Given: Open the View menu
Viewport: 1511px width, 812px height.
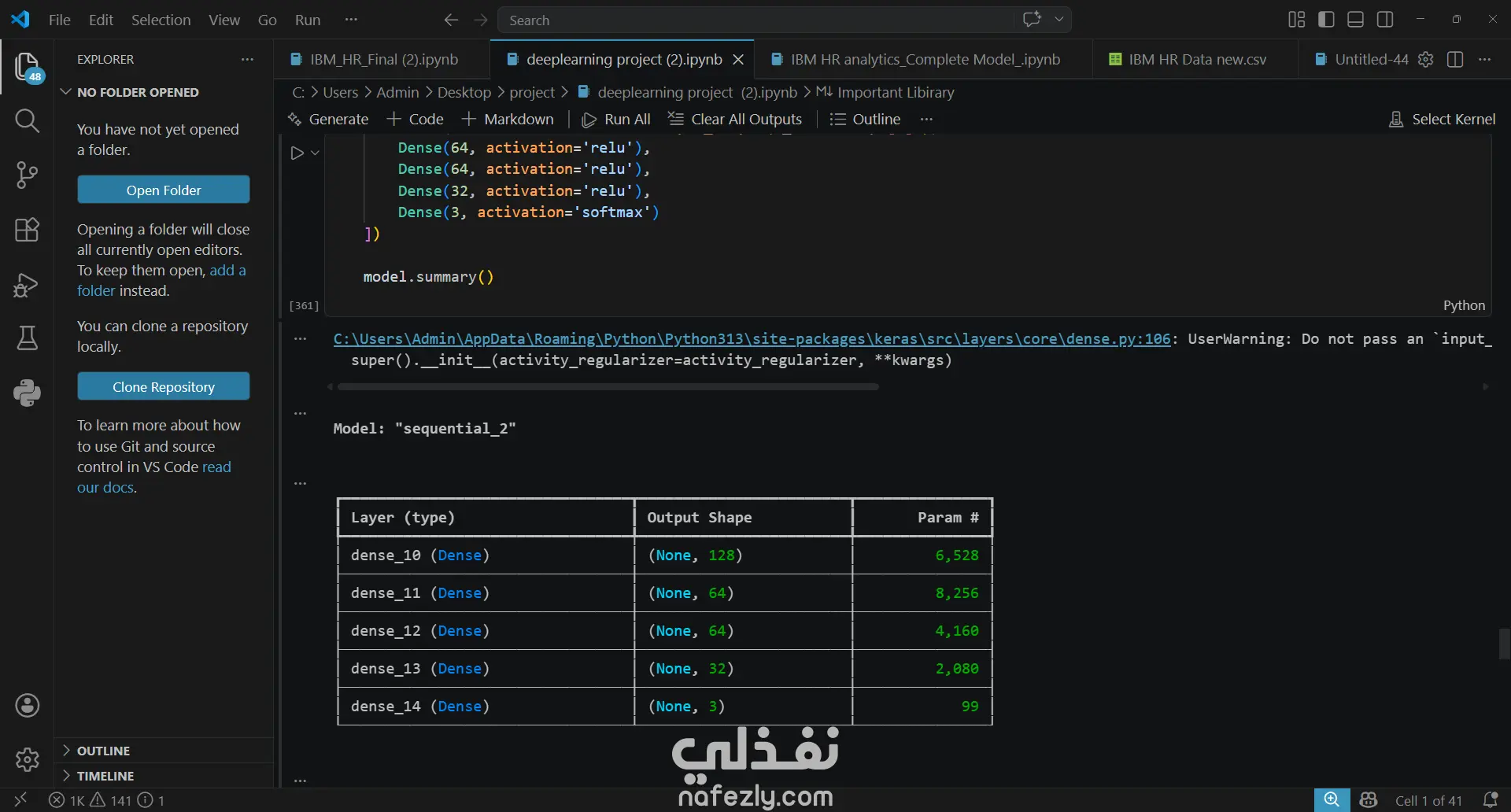Looking at the screenshot, I should pyautogui.click(x=224, y=20).
